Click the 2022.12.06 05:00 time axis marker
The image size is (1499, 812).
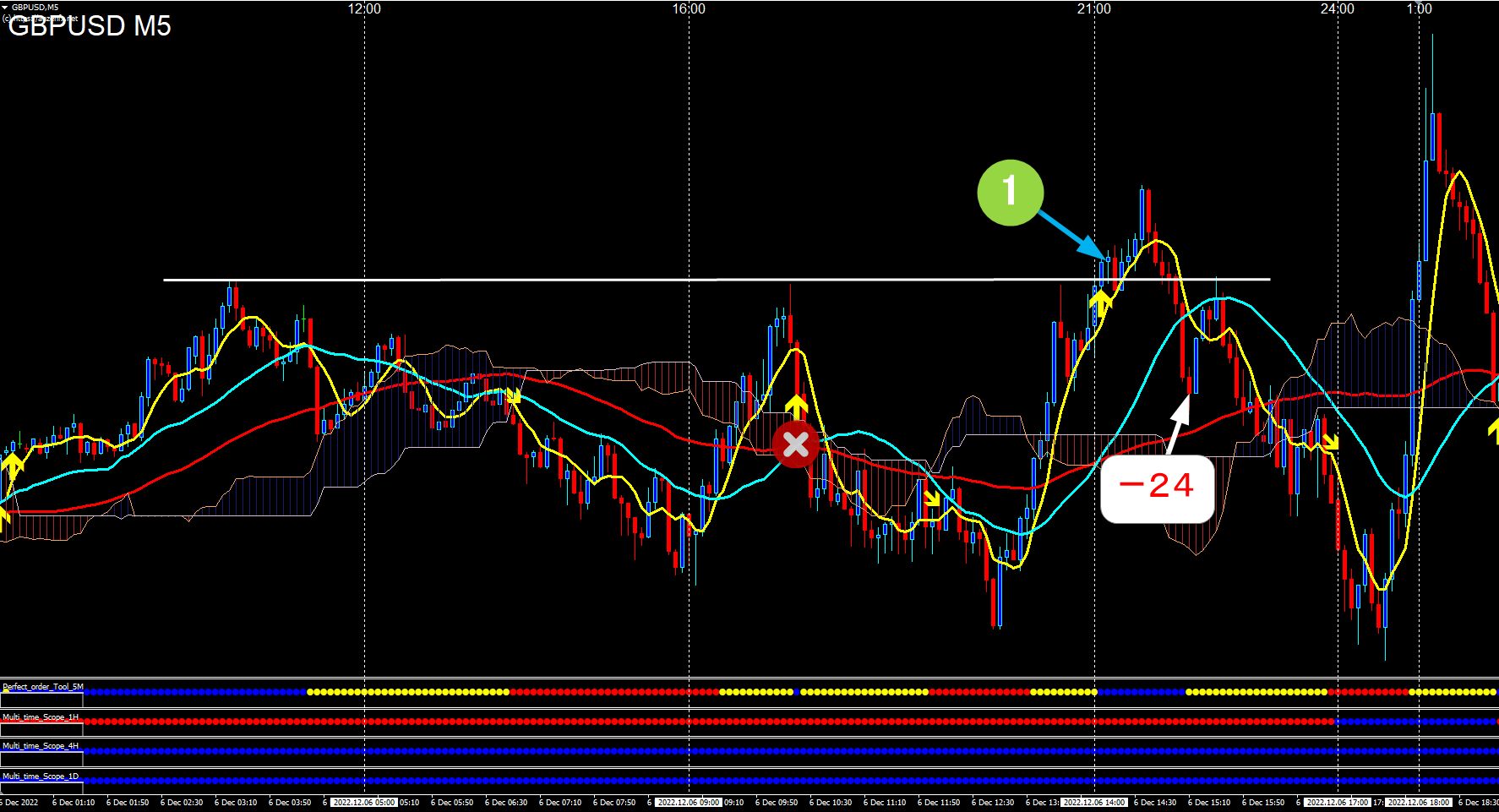click(363, 803)
